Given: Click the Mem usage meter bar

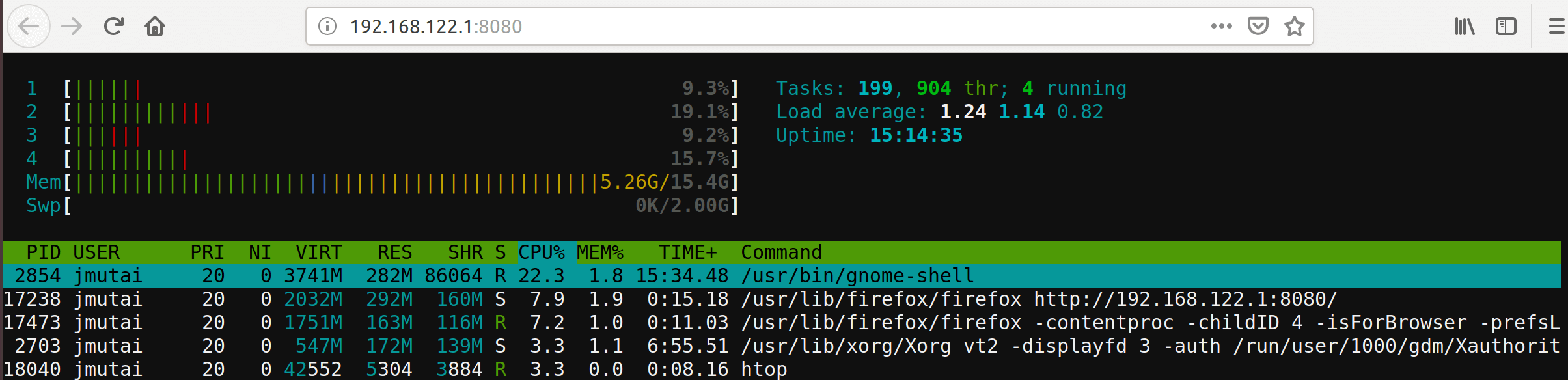Looking at the screenshot, I should pyautogui.click(x=401, y=182).
